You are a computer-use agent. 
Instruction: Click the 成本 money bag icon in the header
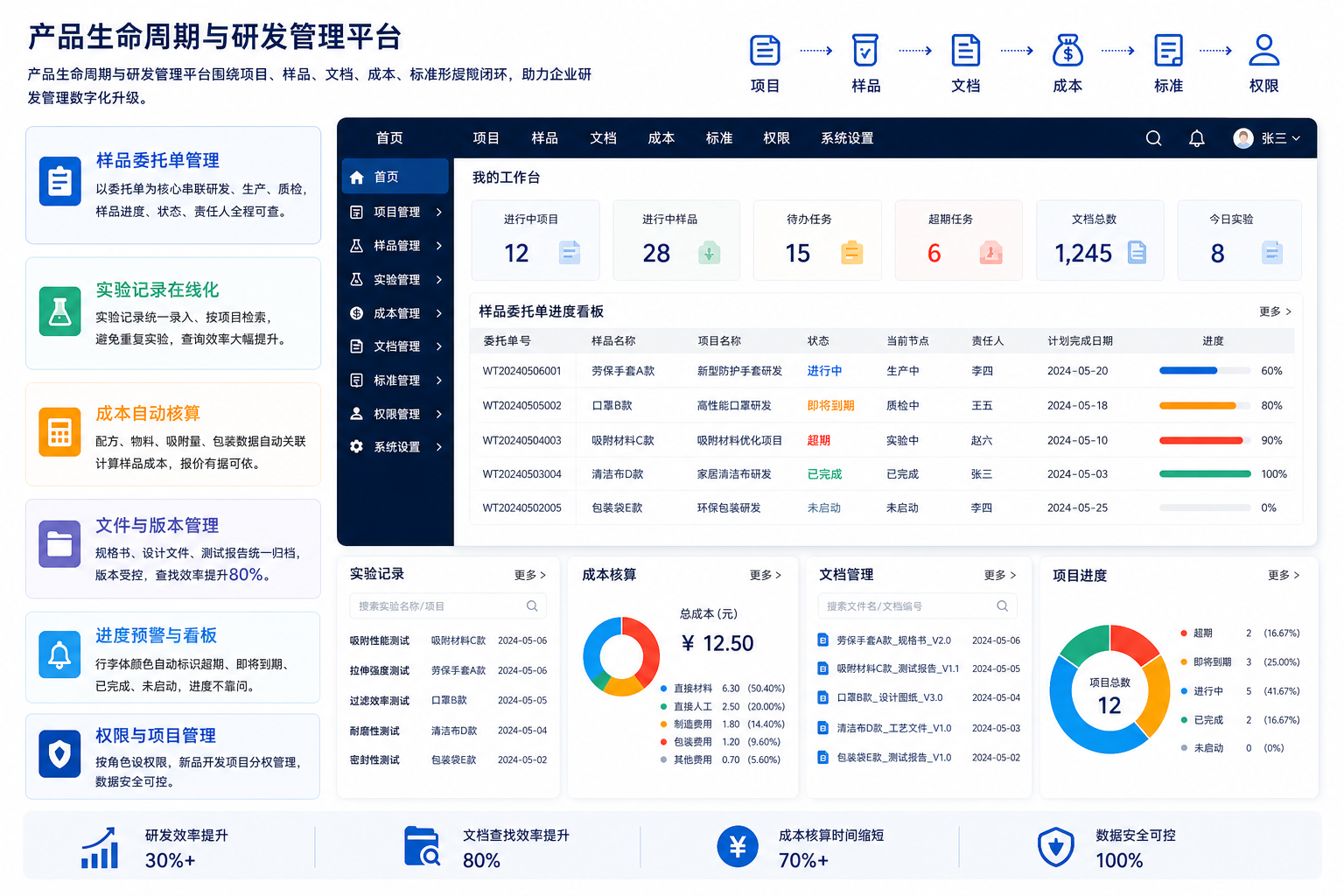[x=1067, y=51]
